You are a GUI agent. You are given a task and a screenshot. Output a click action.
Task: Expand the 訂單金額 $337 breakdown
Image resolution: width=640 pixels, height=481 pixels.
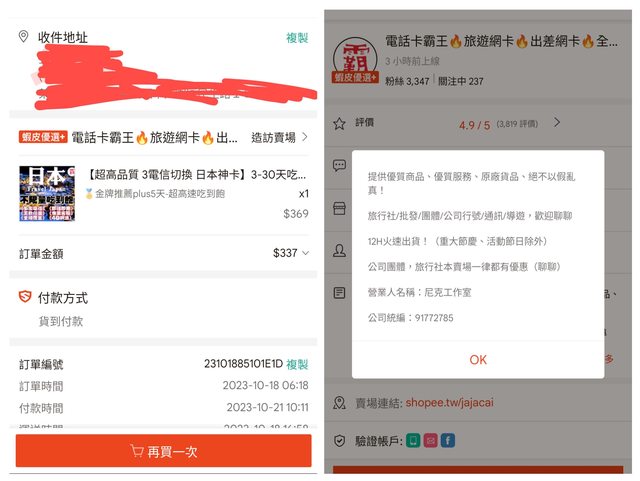(x=305, y=253)
